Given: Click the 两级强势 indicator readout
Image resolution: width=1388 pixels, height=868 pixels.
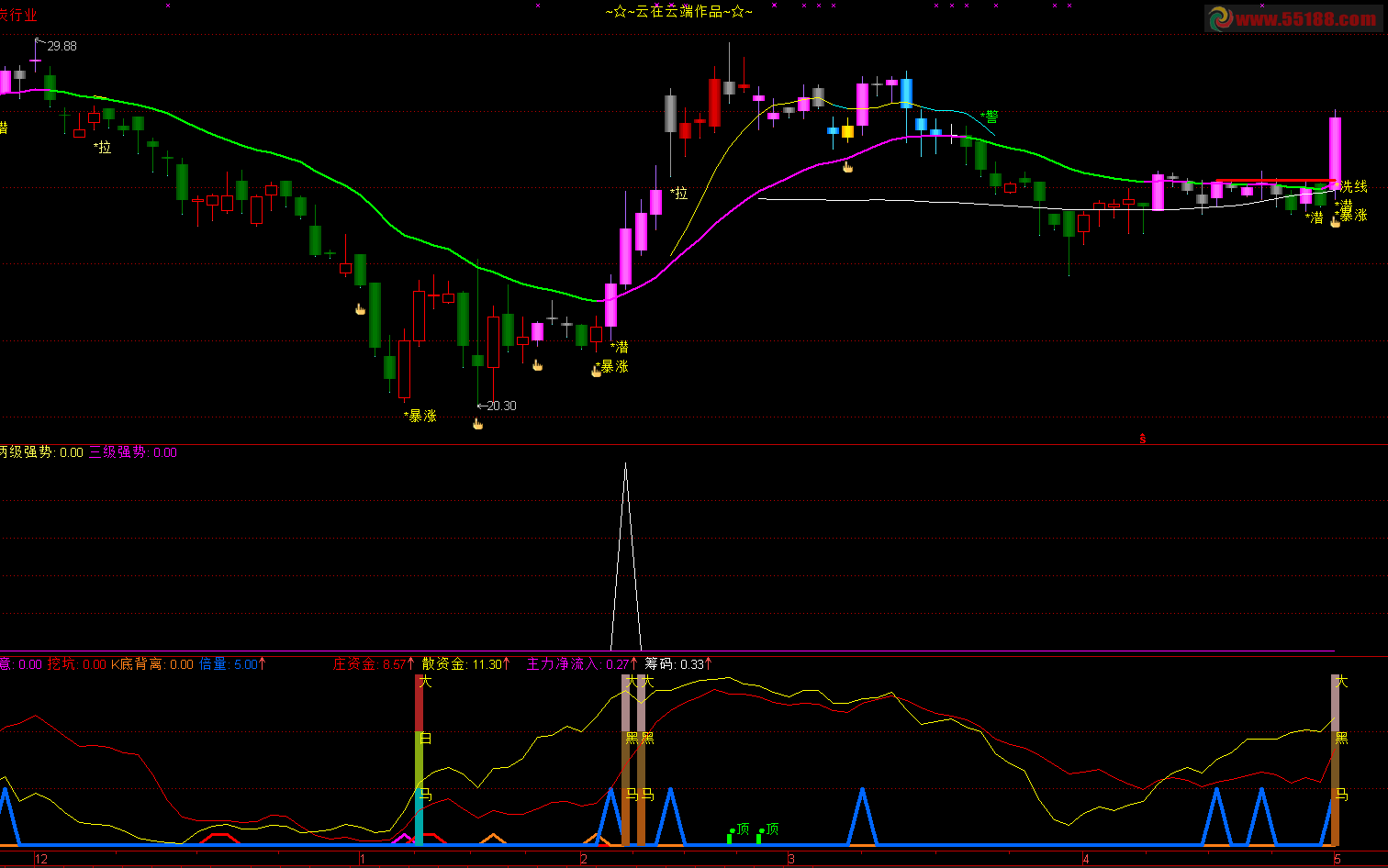Looking at the screenshot, I should point(40,452).
